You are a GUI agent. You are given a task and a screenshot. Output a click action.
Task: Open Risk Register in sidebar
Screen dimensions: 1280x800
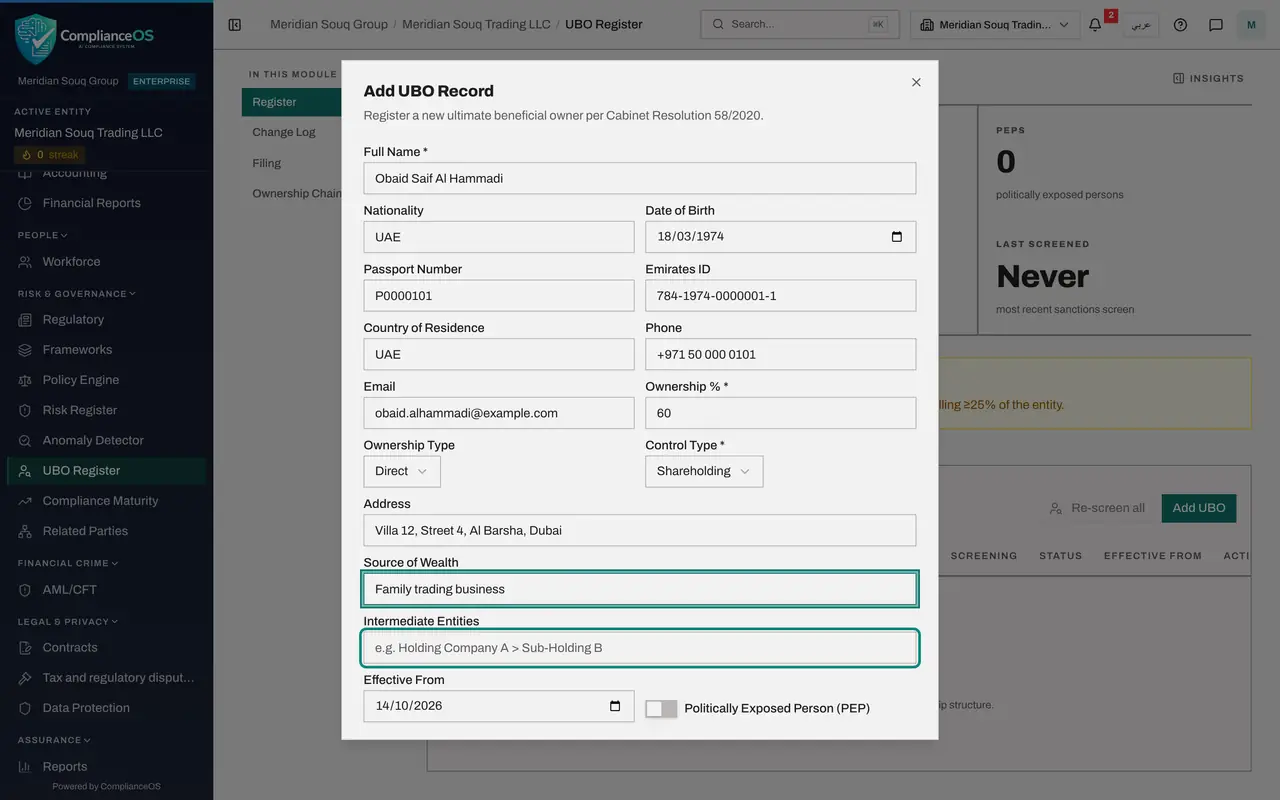pyautogui.click(x=79, y=410)
